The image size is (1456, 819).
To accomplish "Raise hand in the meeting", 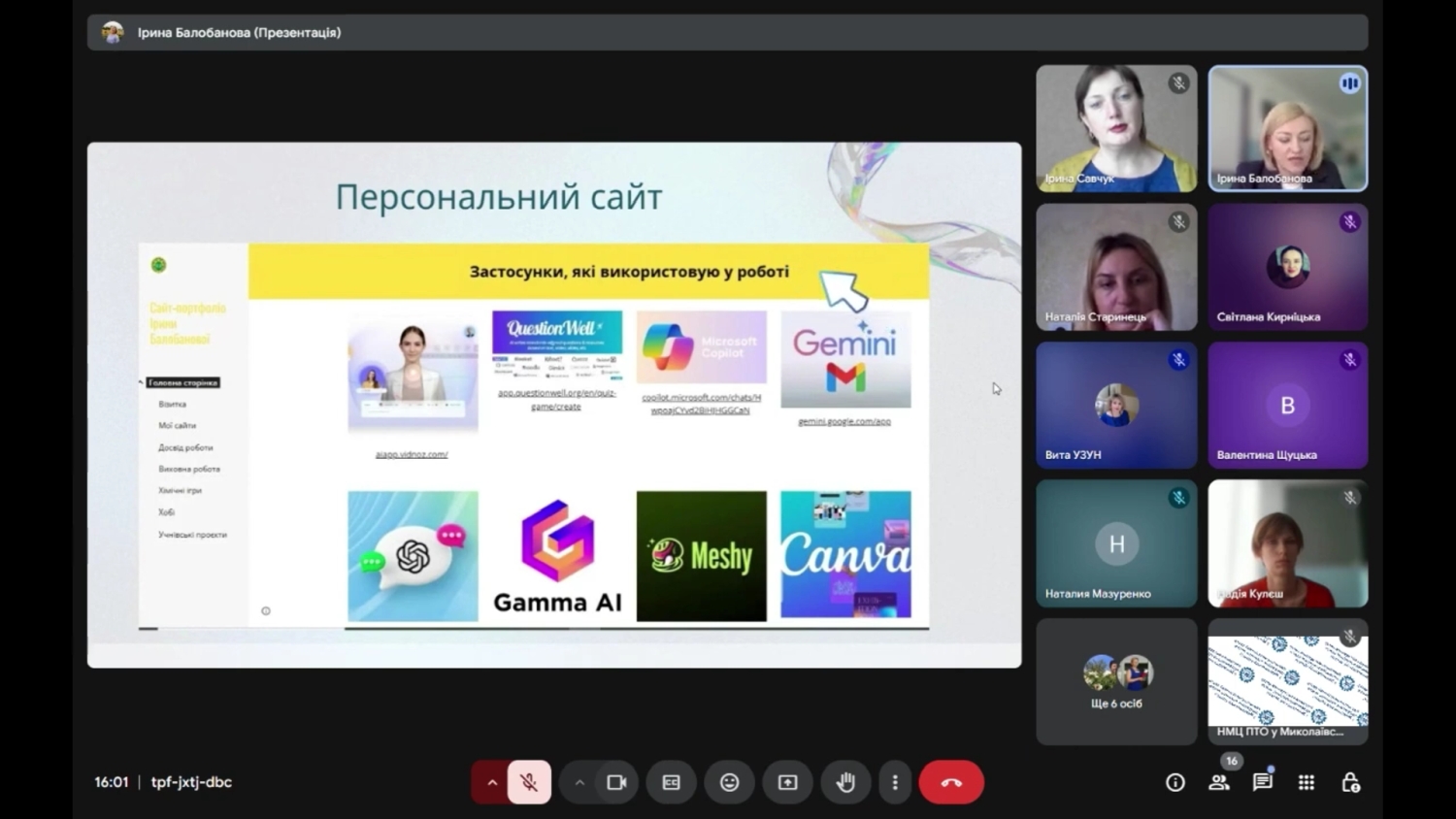I will (845, 782).
